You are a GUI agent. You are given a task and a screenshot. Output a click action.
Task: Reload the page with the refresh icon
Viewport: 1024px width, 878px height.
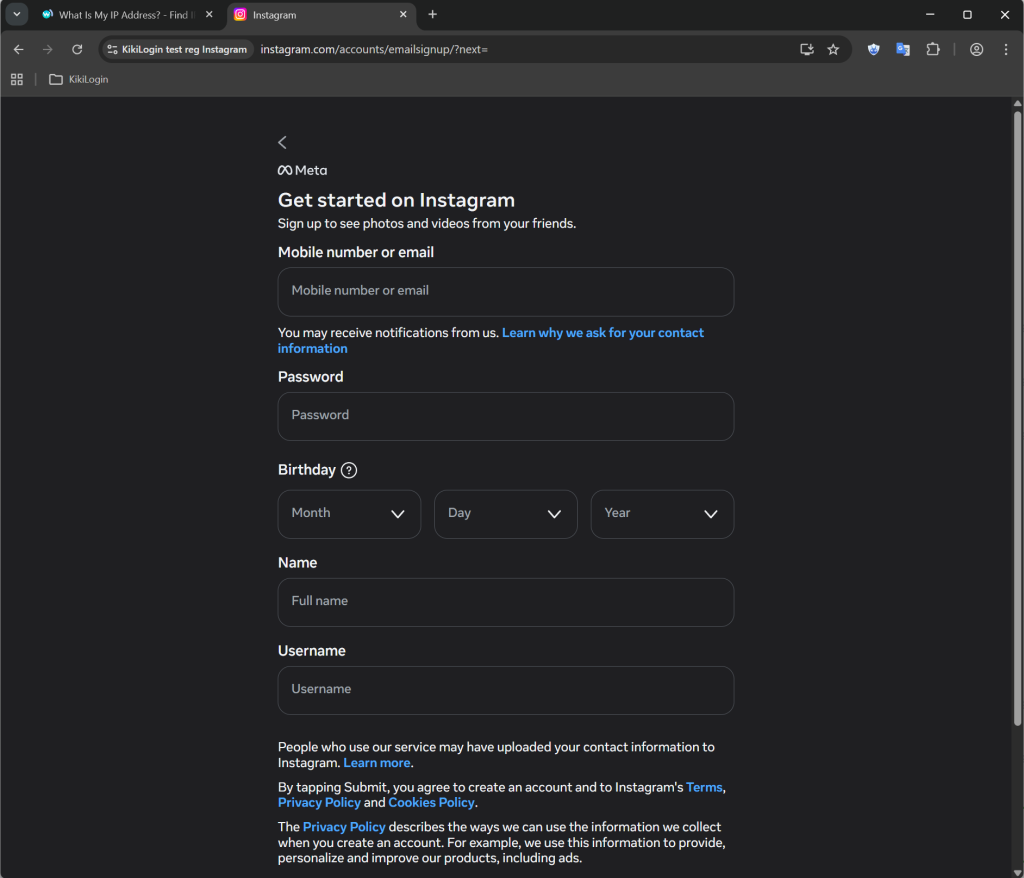tap(77, 50)
